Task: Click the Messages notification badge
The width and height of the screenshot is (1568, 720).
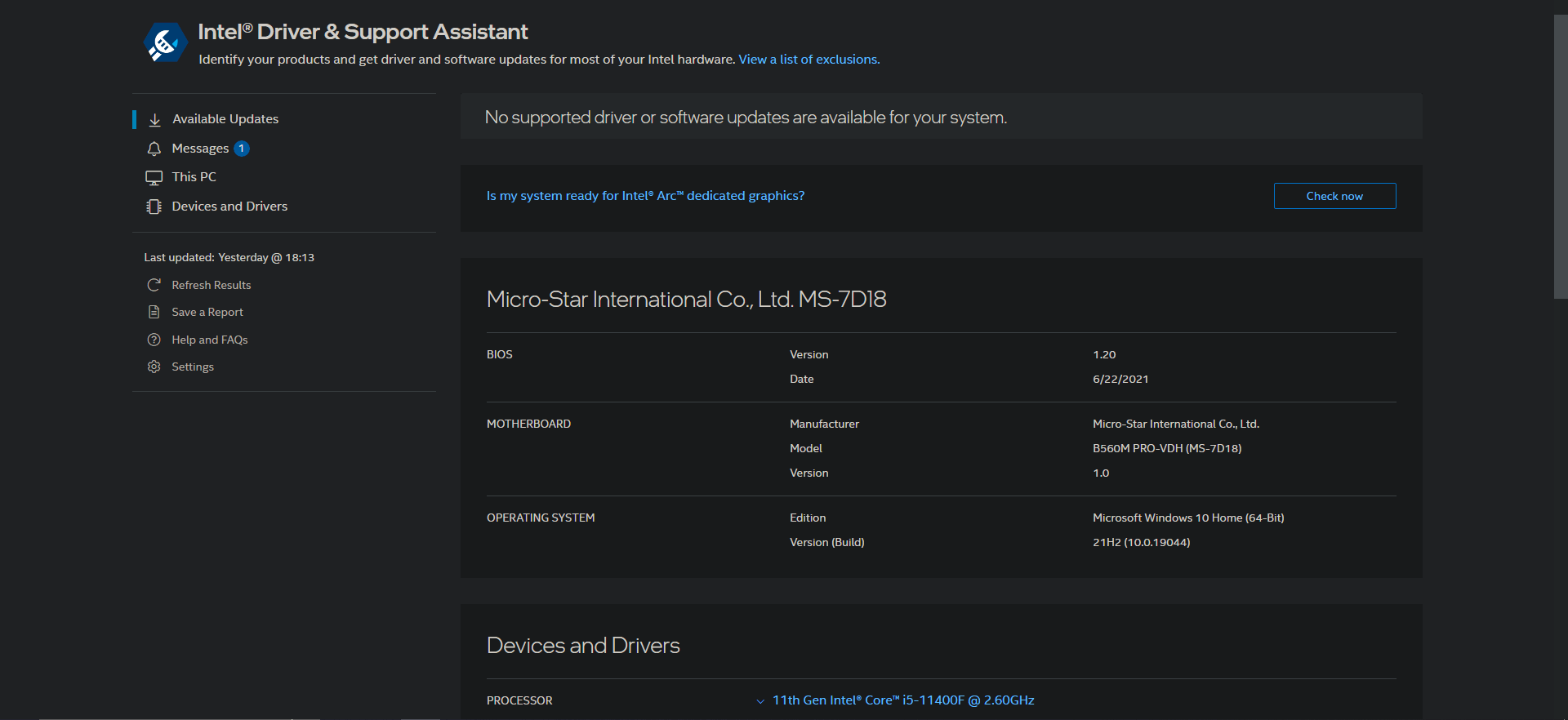Action: point(242,149)
